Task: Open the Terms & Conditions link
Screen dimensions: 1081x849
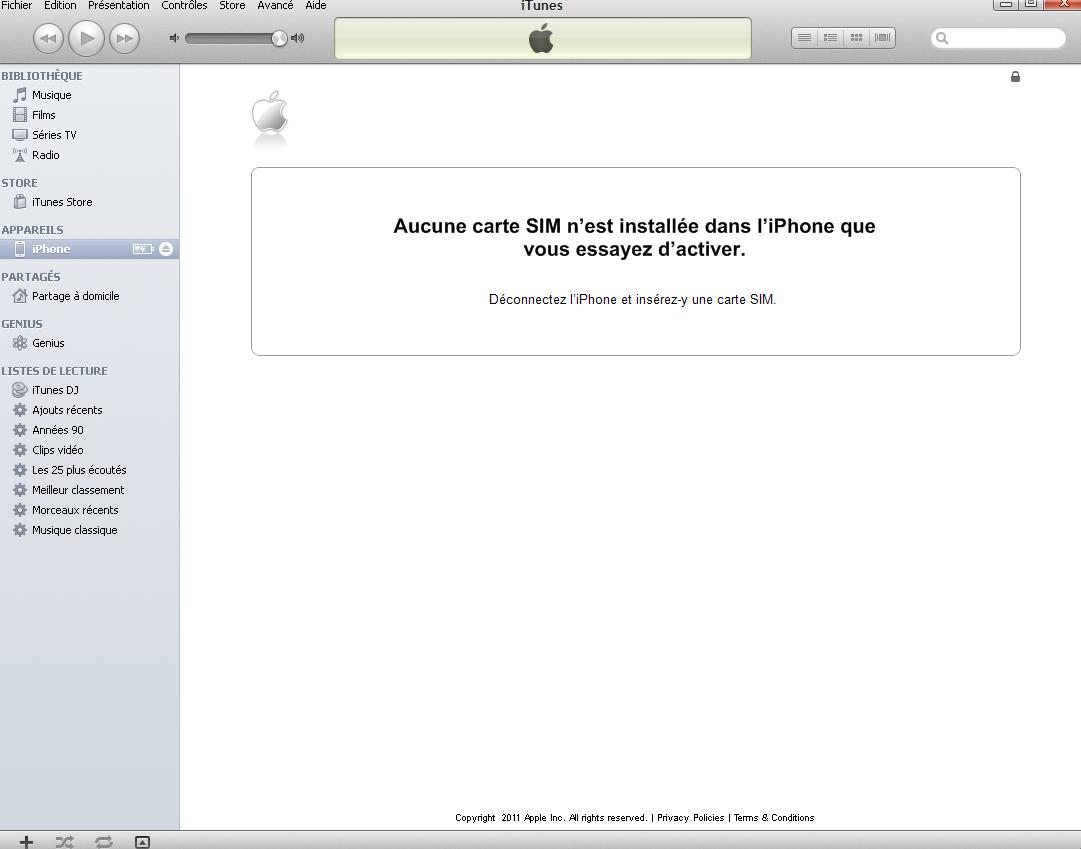Action: pos(774,818)
